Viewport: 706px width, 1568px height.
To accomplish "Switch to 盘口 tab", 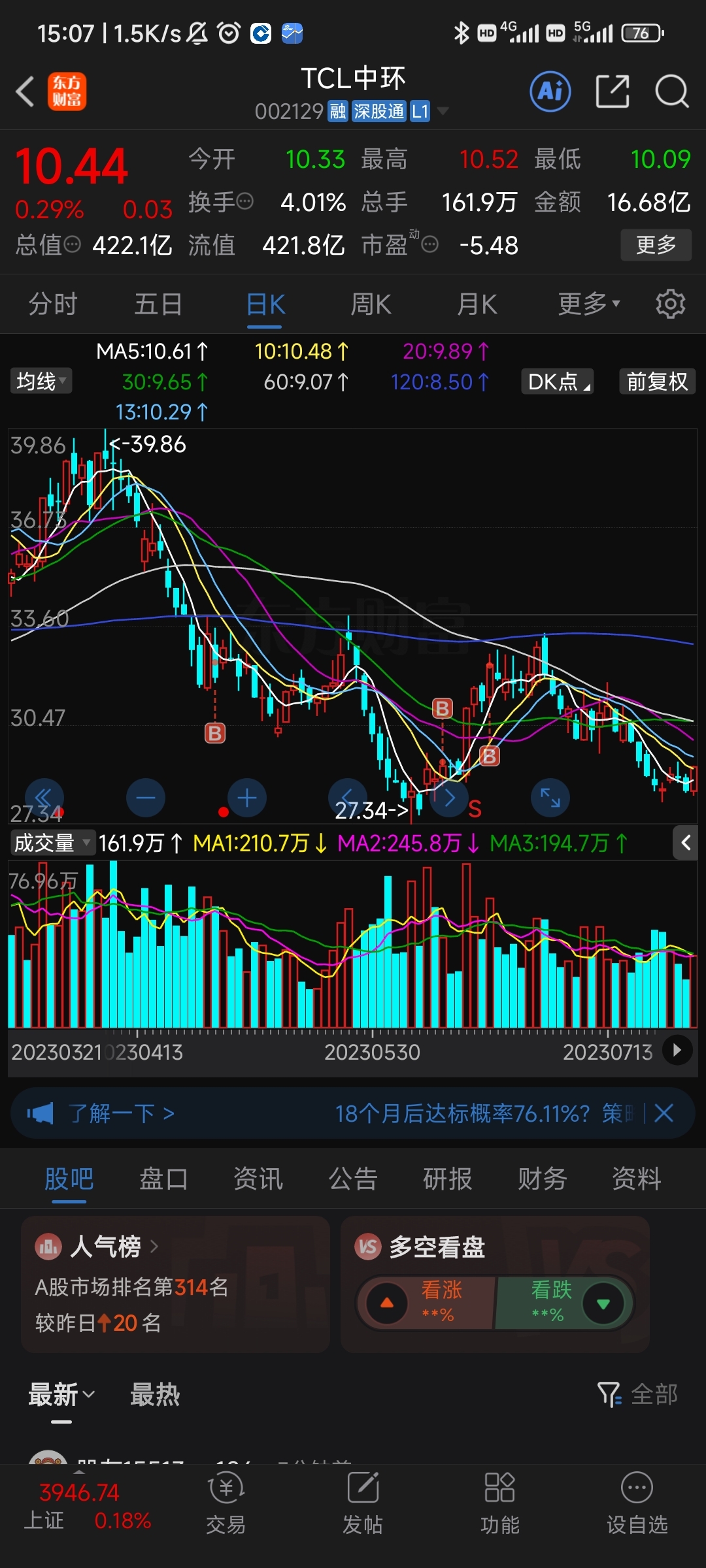I will click(x=163, y=1179).
